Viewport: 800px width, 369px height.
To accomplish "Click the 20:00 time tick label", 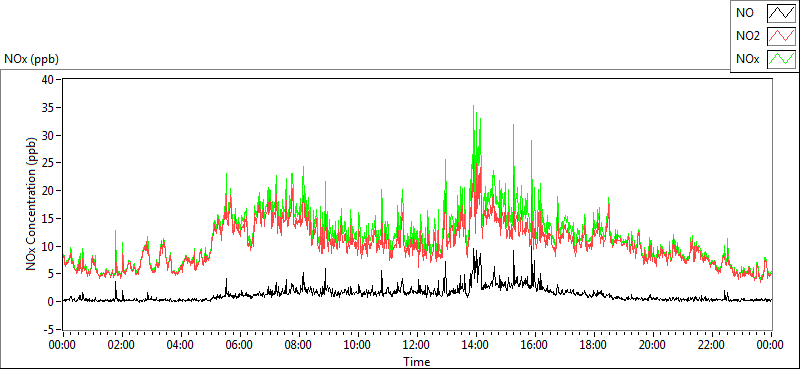I will [x=653, y=346].
